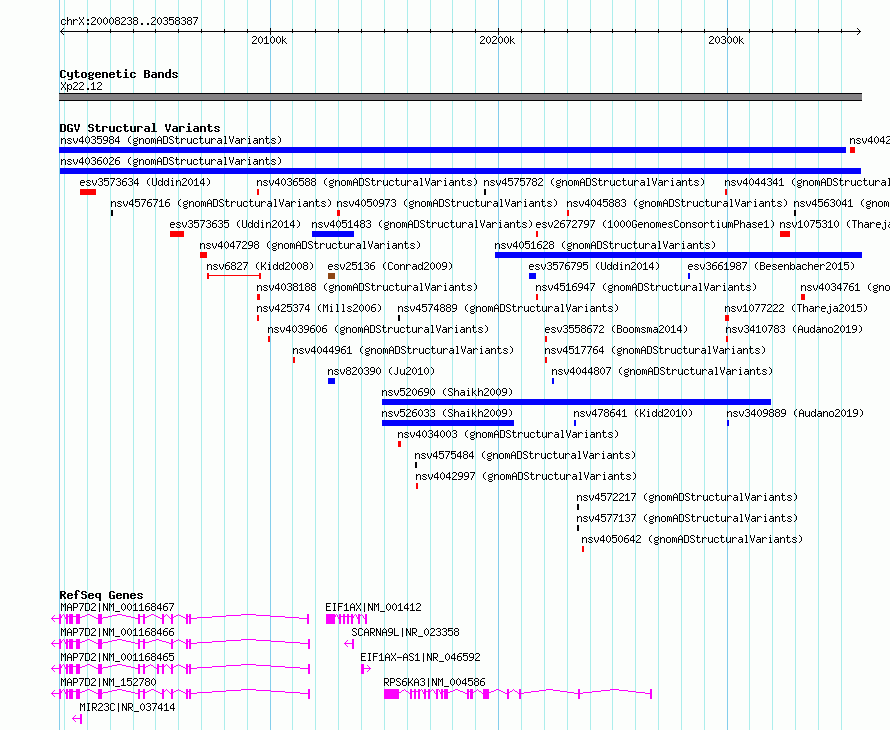The height and width of the screenshot is (730, 890).
Task: Open nsv4050642 variant label
Action: [692, 539]
